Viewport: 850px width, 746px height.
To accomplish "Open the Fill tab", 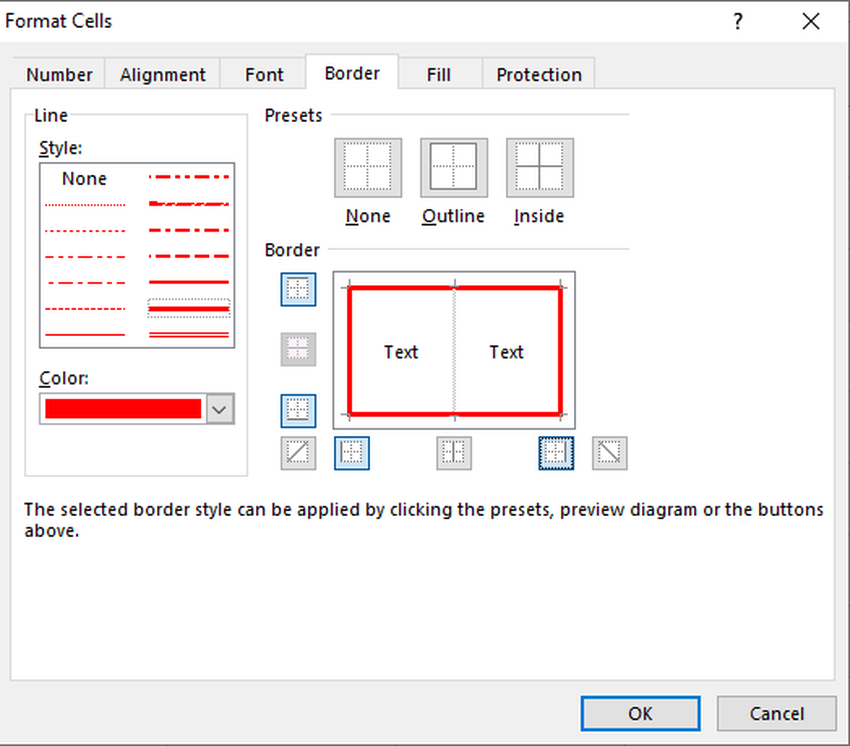I will [439, 75].
